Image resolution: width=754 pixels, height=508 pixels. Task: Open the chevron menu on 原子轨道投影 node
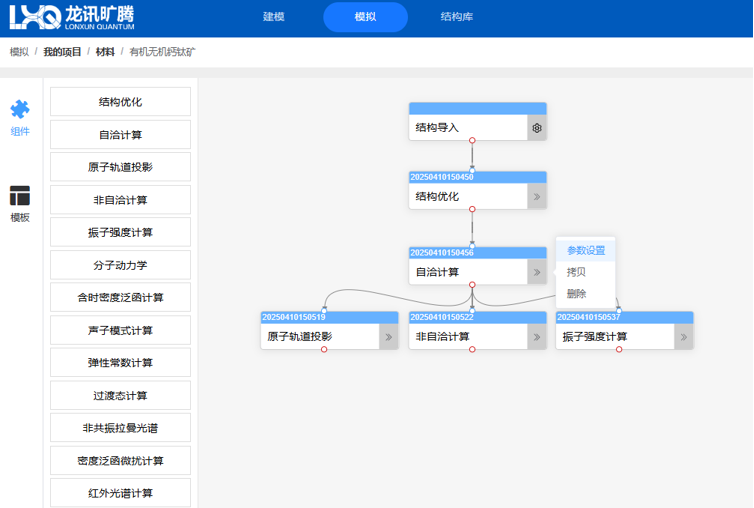coord(389,337)
